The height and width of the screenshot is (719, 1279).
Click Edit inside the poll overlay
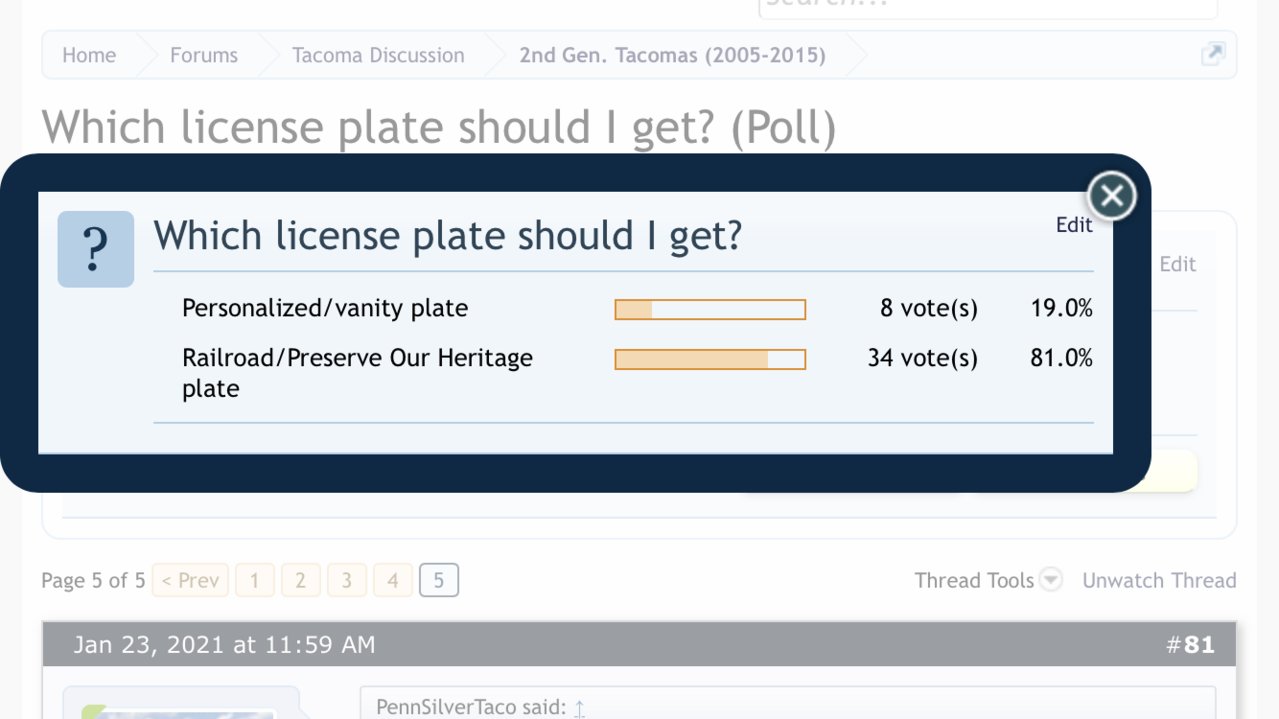[x=1074, y=225]
